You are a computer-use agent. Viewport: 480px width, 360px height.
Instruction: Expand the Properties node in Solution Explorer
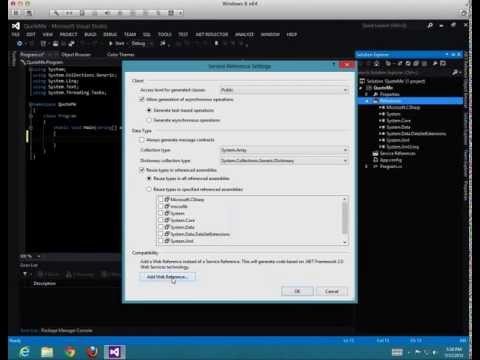pos(367,94)
